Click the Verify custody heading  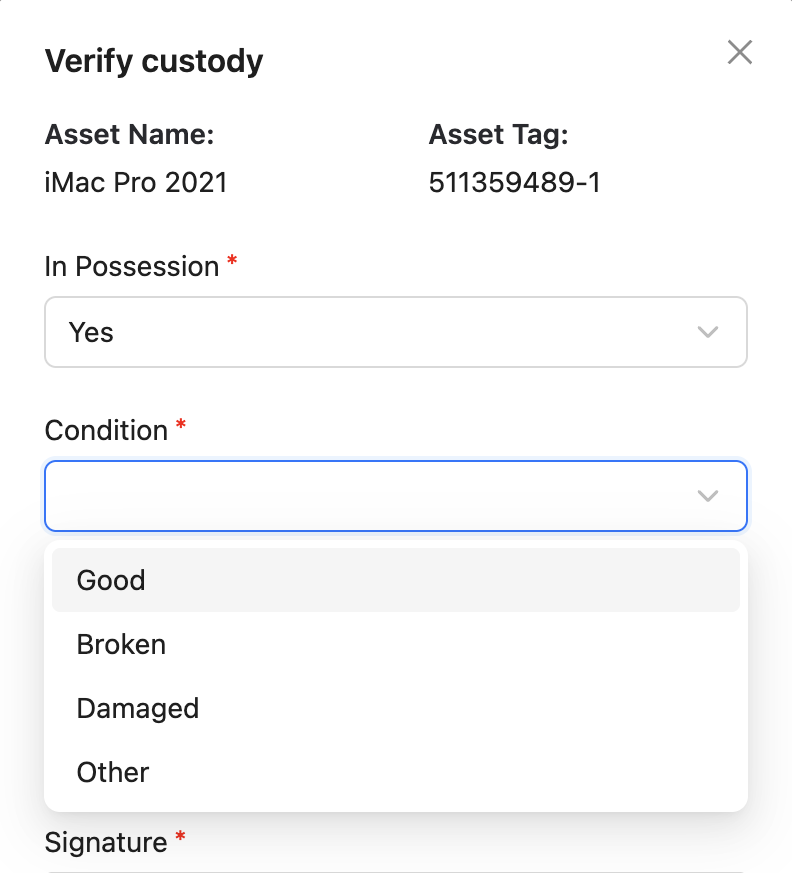pyautogui.click(x=154, y=61)
